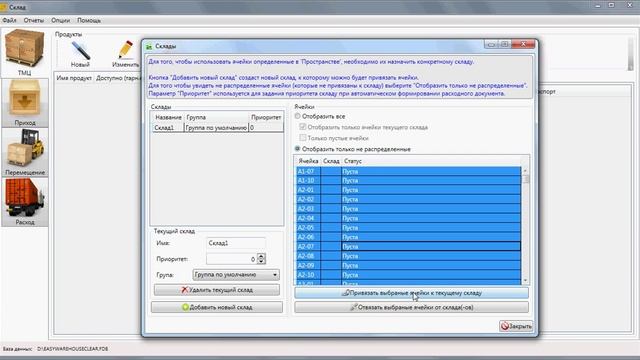Select cell row A1-07
Viewport: 640px width, 360px height.
408,171
